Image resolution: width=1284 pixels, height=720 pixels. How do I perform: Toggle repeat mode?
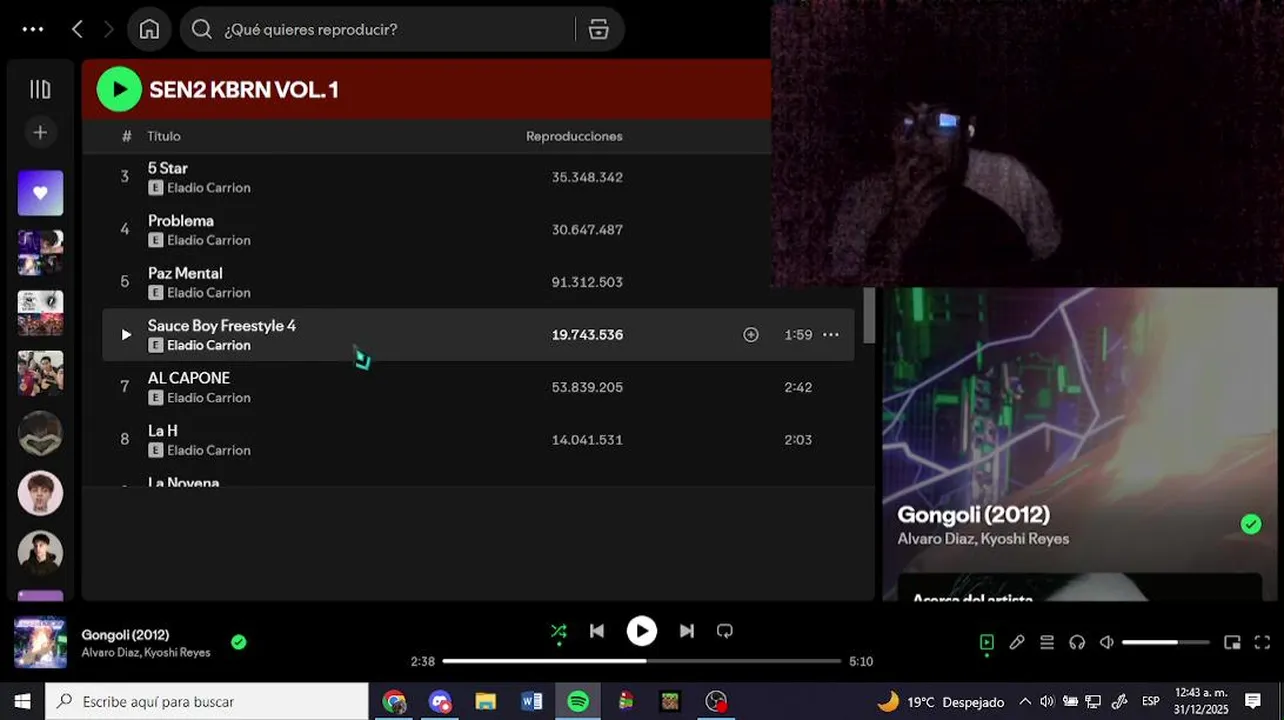[725, 631]
